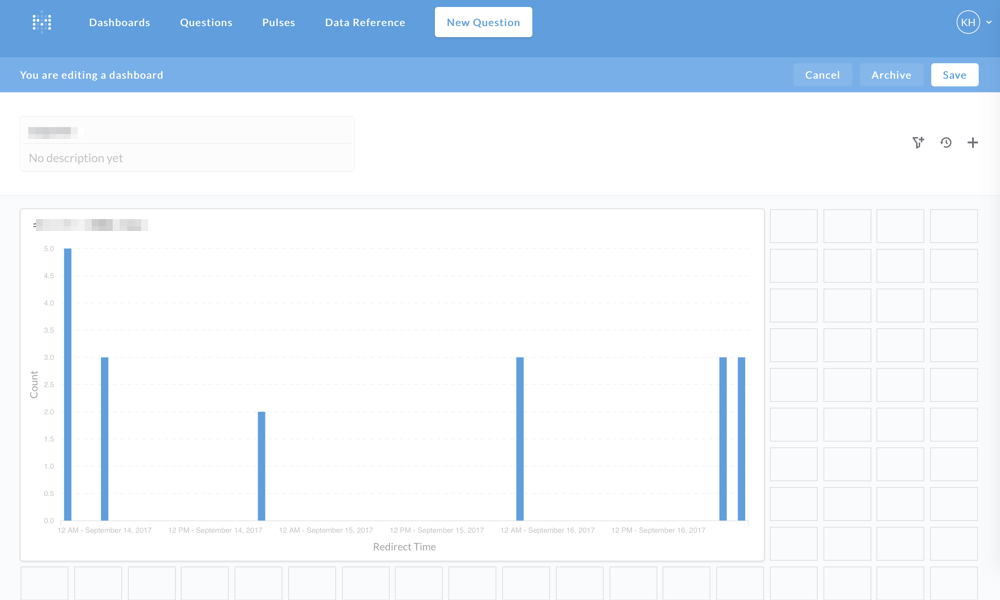1000x600 pixels.
Task: Click the 'No description yet' field
Action: point(187,158)
